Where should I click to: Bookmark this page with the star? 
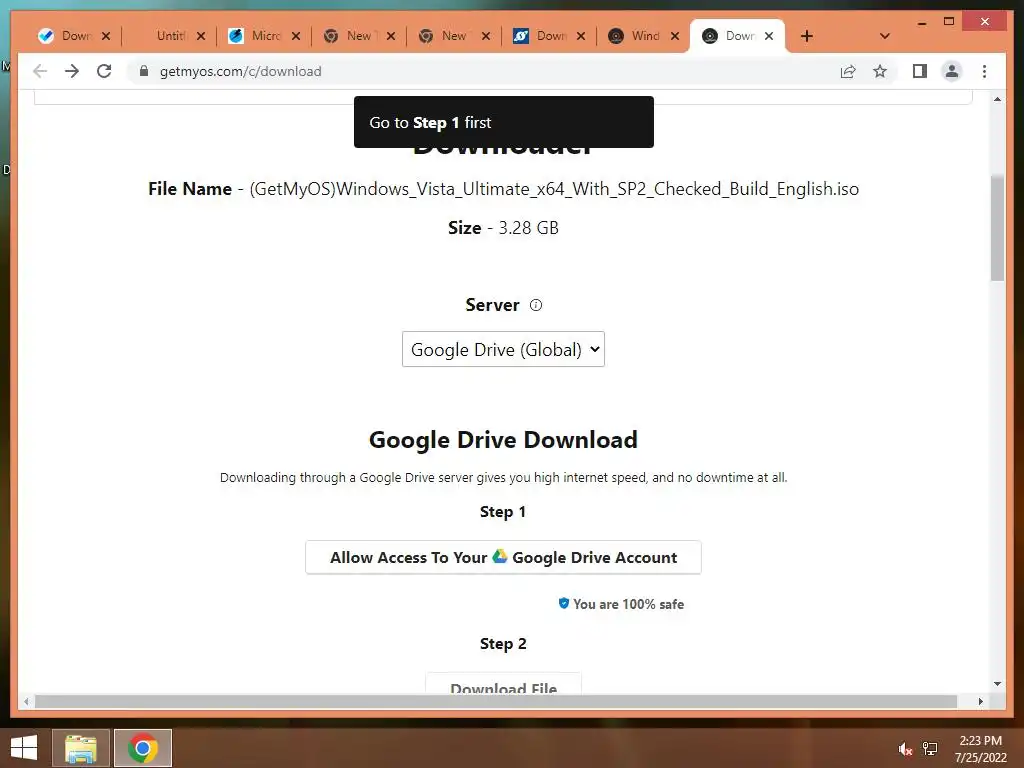point(880,71)
